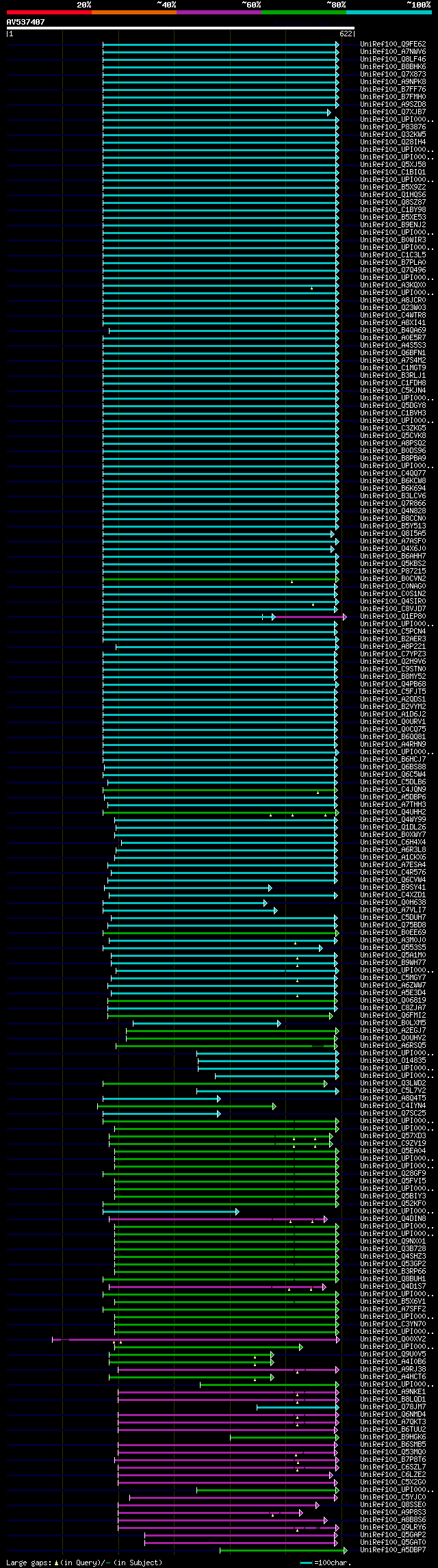Select the UniRef100_B0EE69 label

(393, 933)
